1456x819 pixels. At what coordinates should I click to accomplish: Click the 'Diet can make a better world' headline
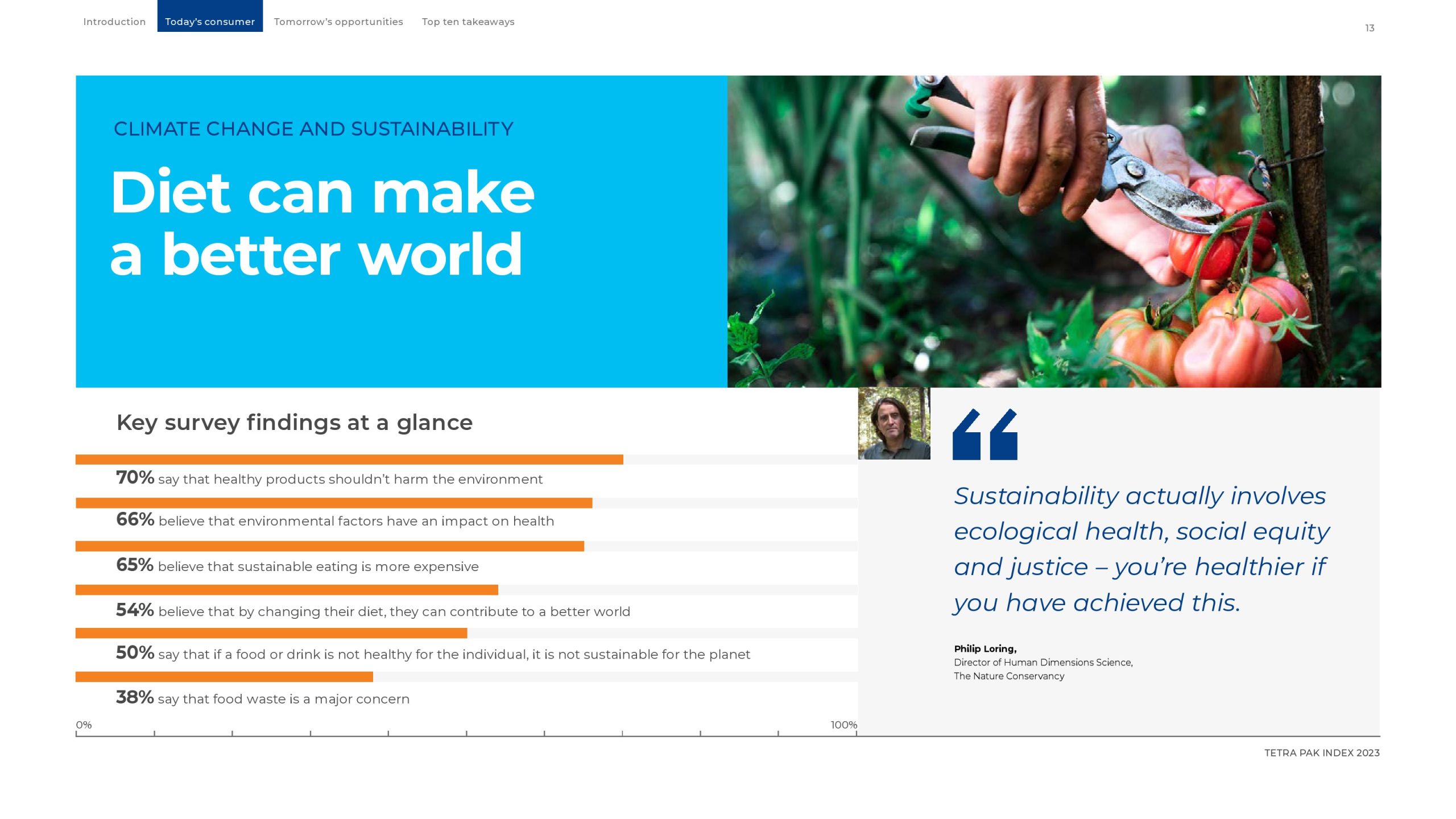322,223
